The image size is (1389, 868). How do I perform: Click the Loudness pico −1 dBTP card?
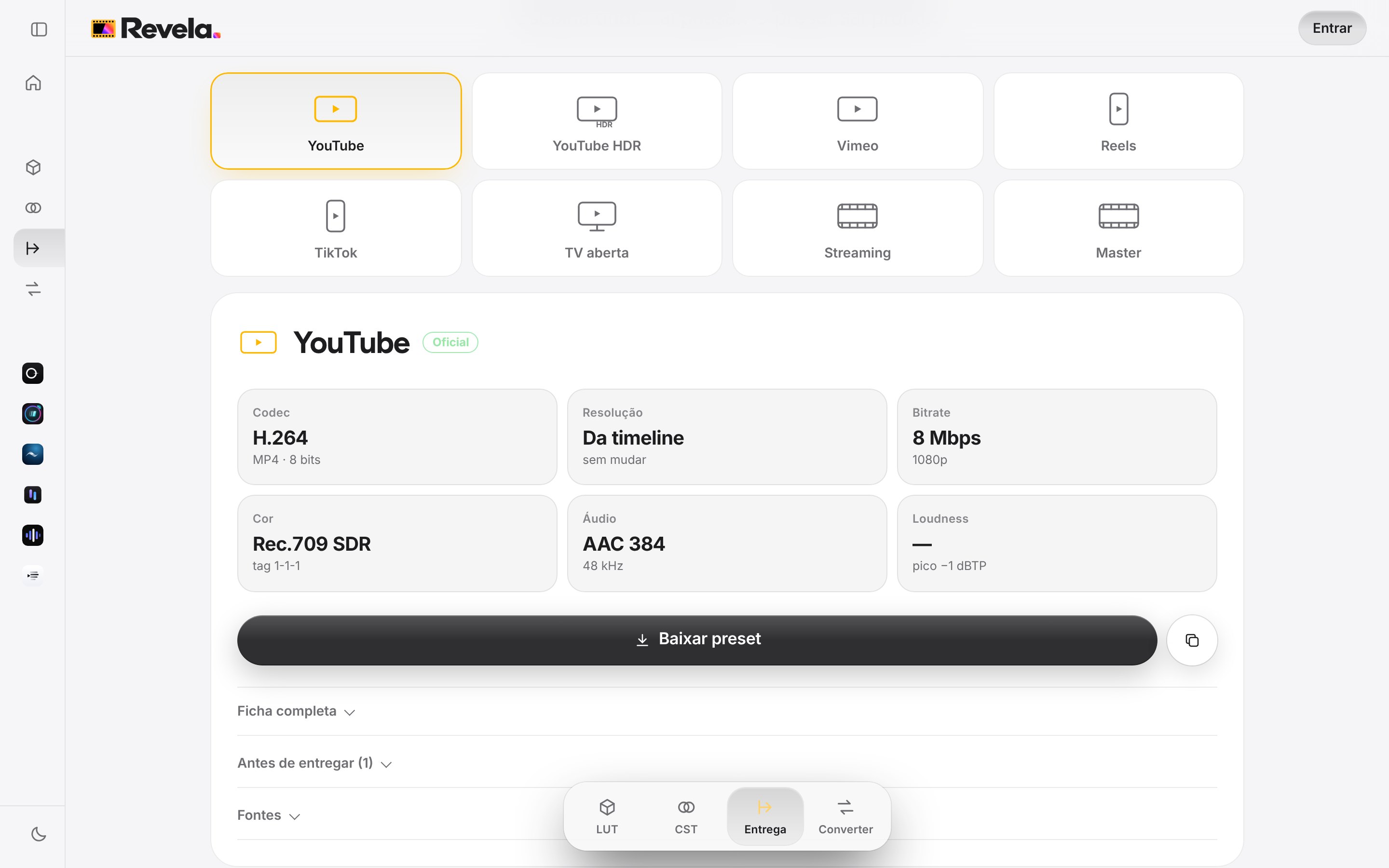coord(1057,543)
